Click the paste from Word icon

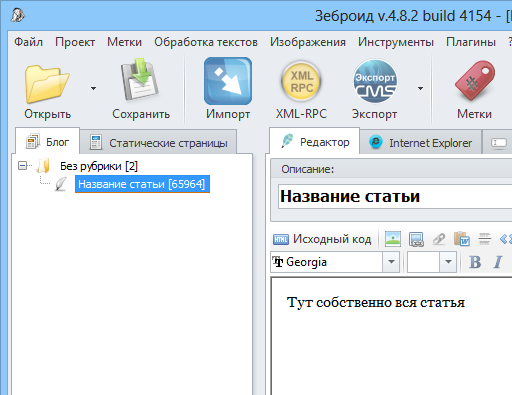pos(462,239)
